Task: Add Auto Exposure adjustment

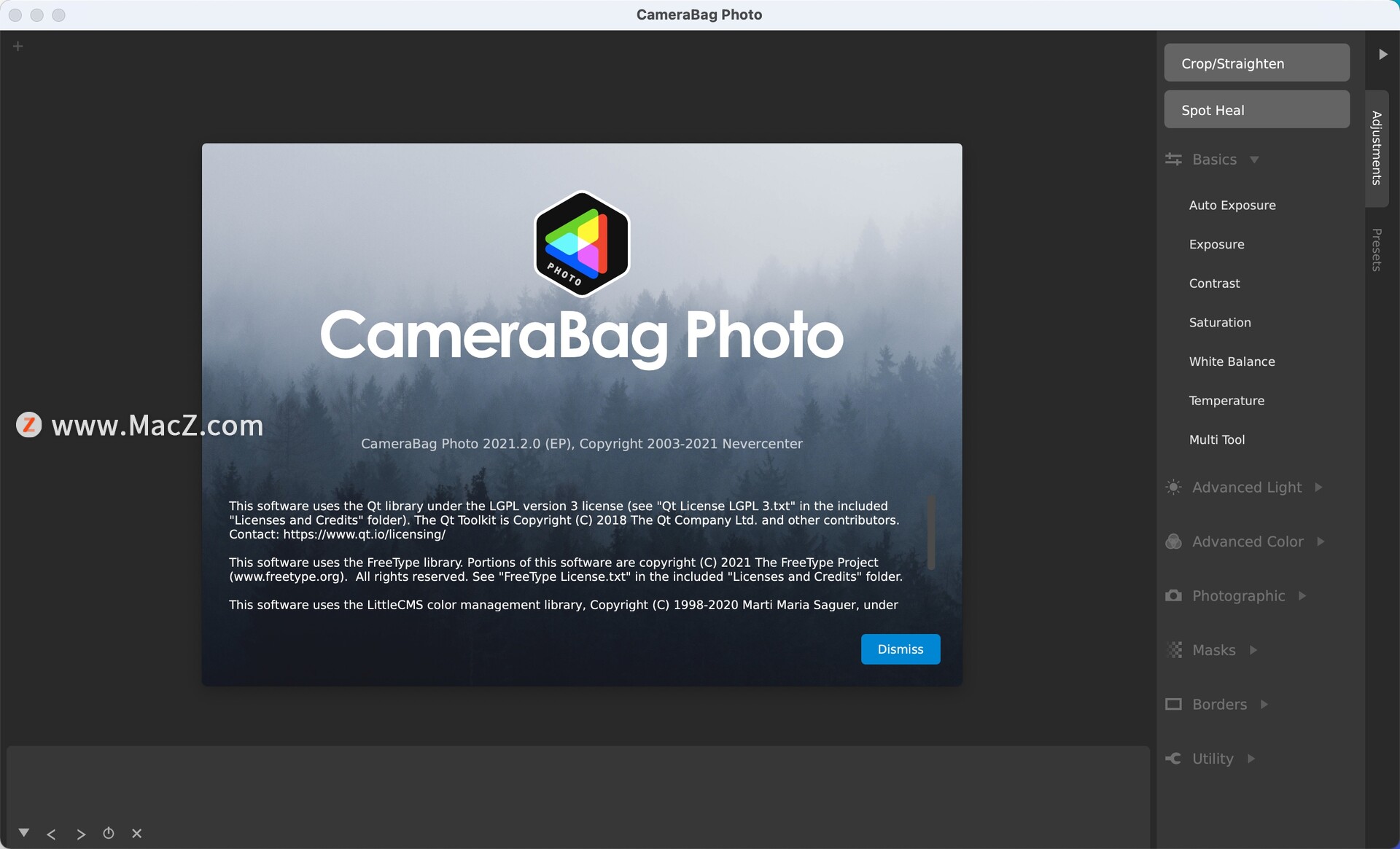Action: click(x=1232, y=206)
